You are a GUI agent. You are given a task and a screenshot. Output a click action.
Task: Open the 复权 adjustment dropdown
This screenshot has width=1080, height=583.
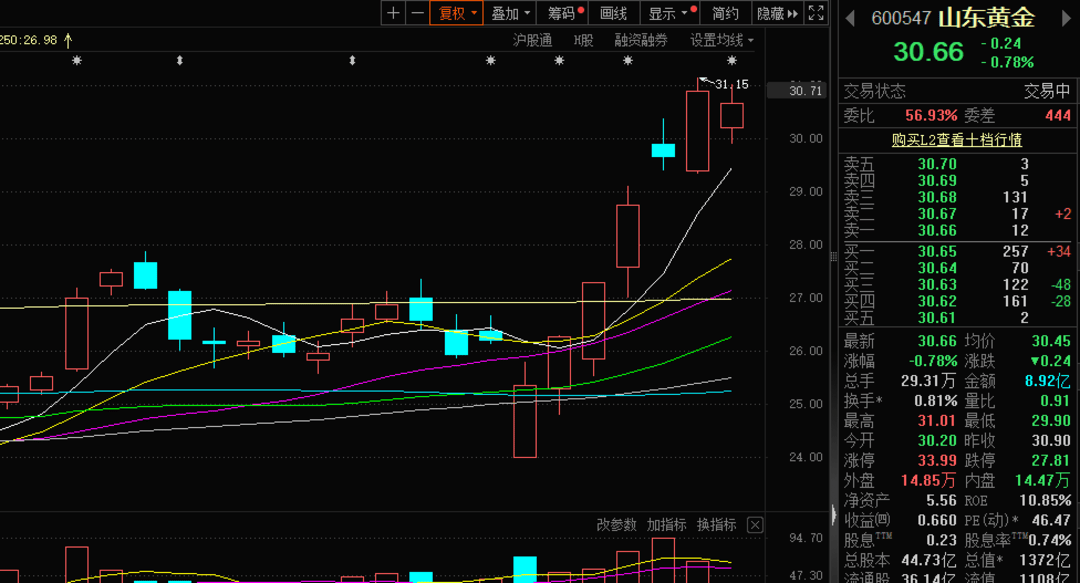(457, 13)
